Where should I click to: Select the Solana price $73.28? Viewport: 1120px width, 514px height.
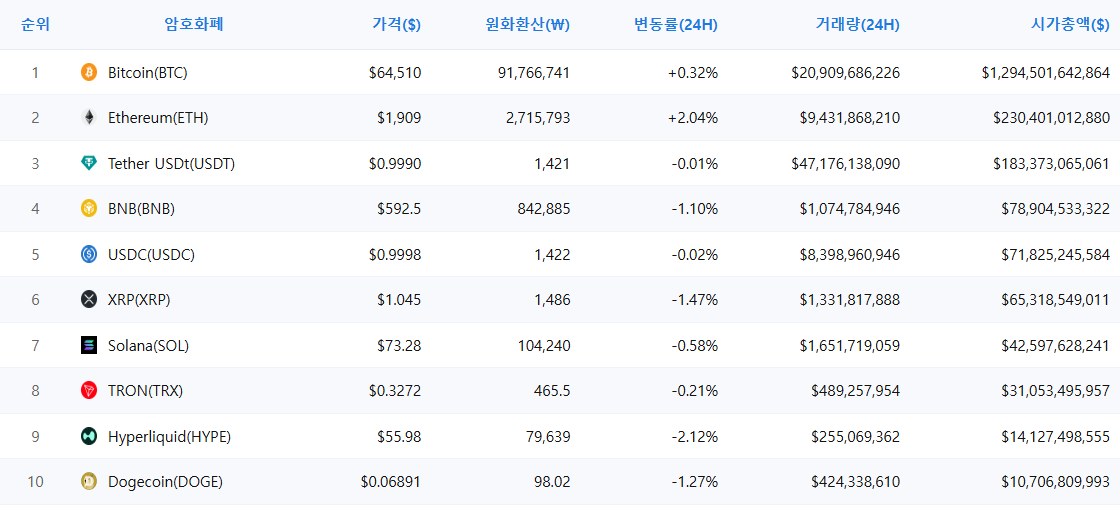click(x=399, y=346)
